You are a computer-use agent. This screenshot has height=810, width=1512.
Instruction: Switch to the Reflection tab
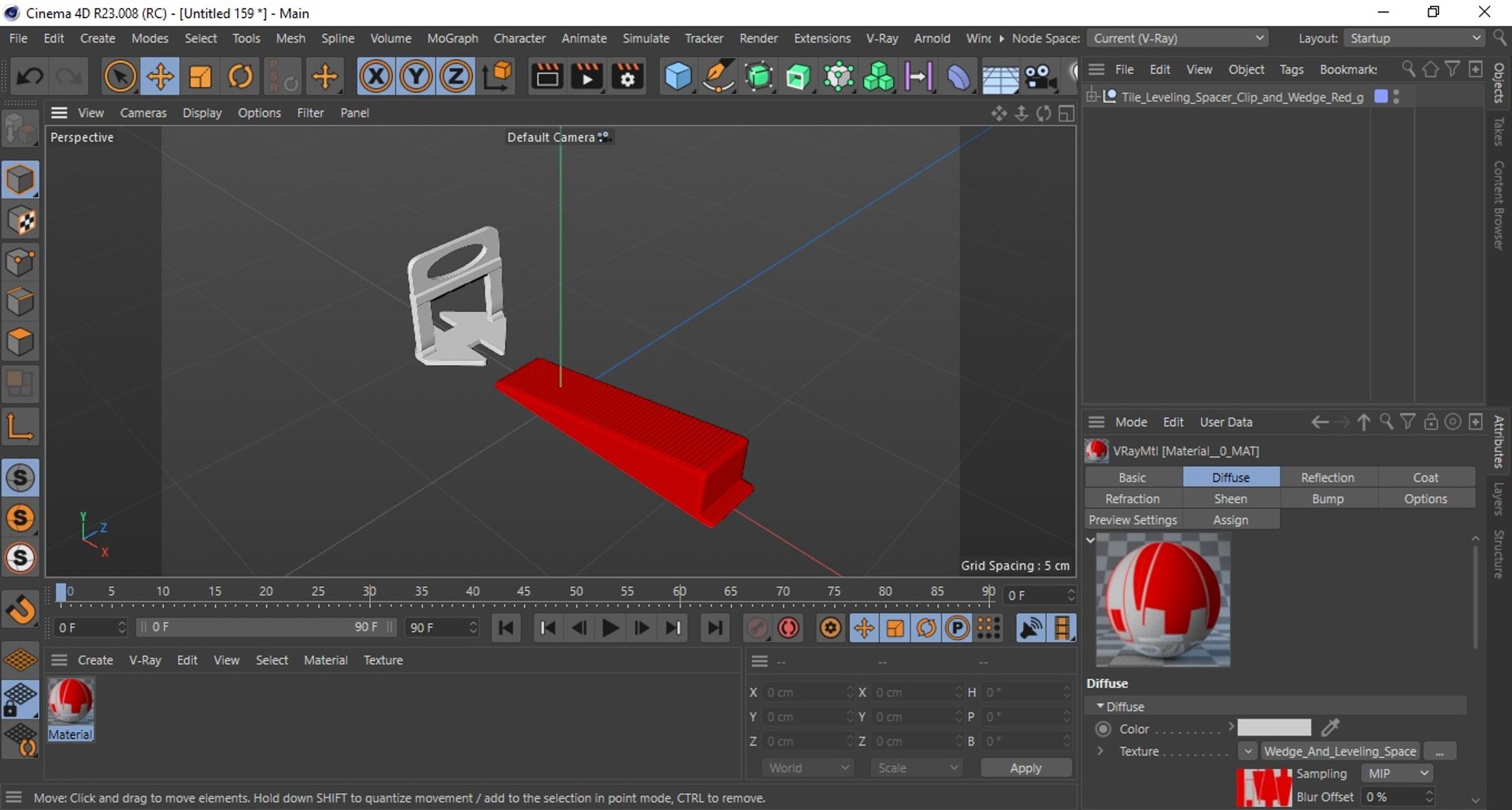click(1328, 477)
